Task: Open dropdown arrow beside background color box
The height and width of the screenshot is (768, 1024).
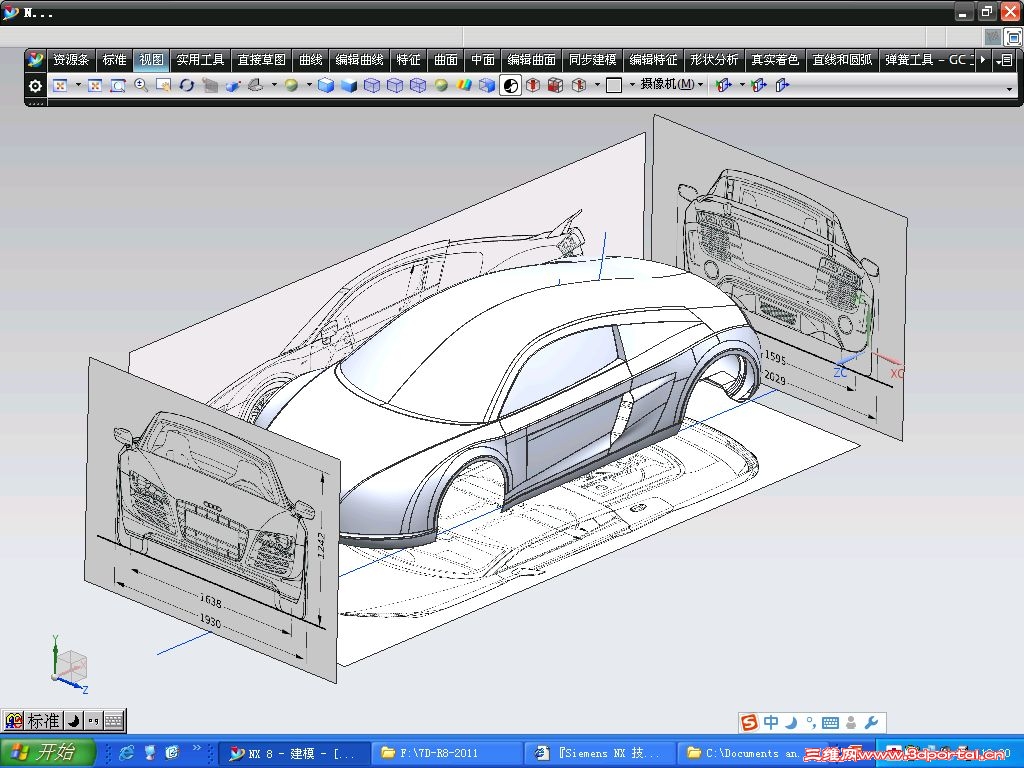Action: coord(632,86)
